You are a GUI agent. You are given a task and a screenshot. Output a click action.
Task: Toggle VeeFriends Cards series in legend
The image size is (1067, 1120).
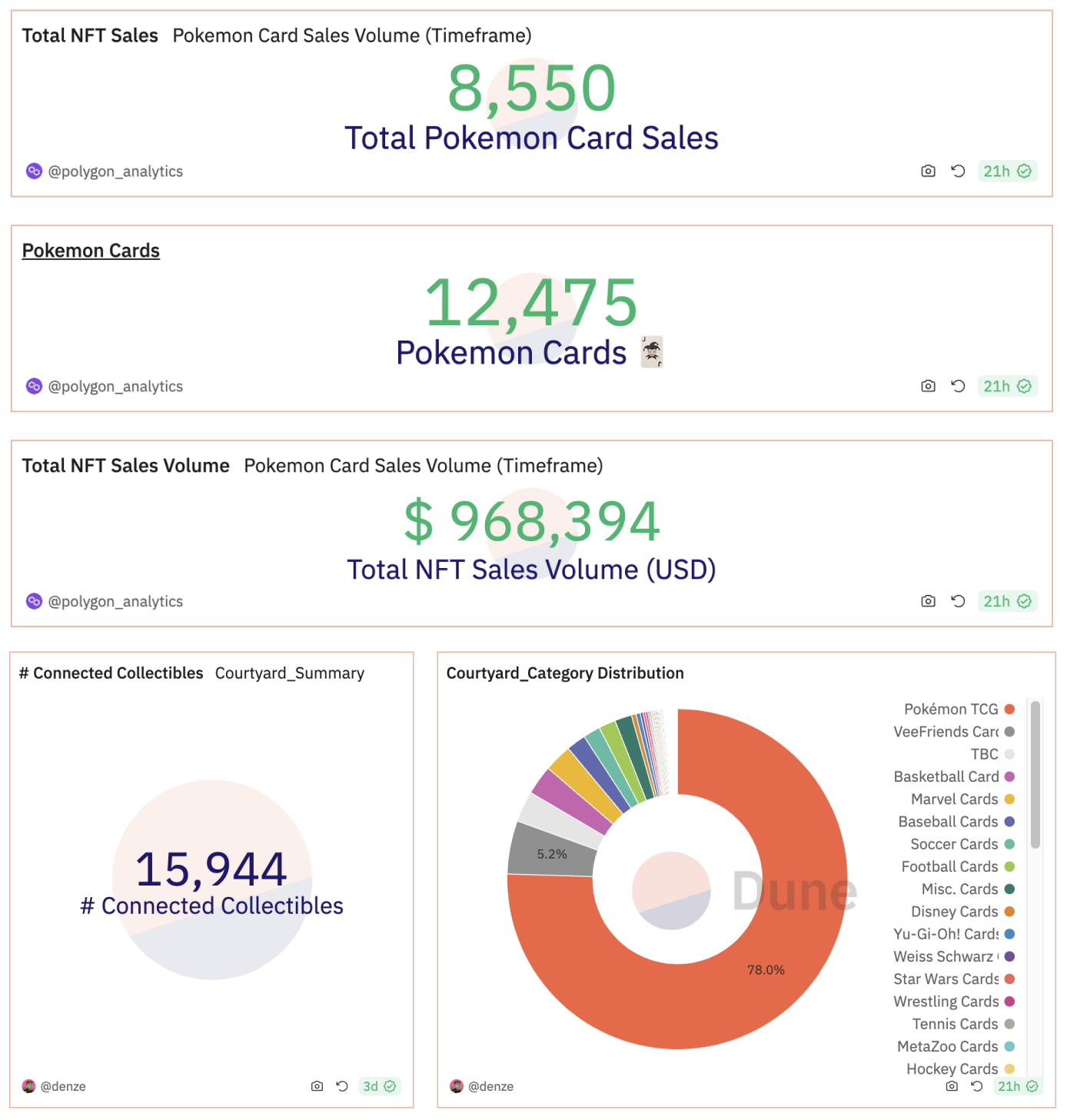946,732
